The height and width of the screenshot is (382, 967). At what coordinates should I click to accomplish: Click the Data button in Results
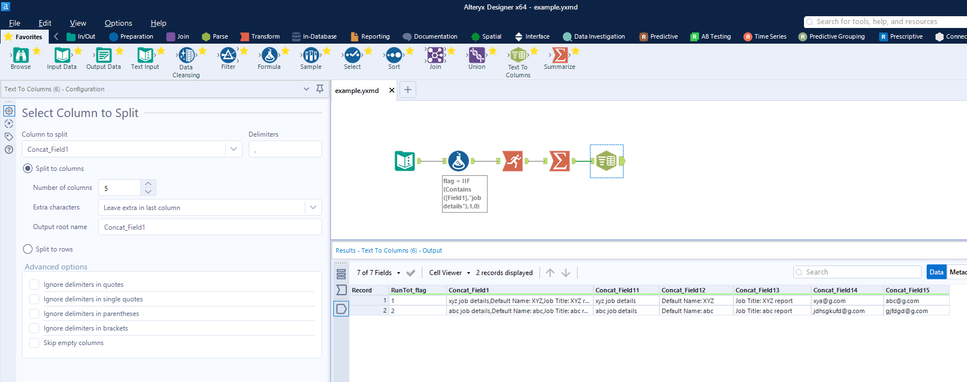coord(936,272)
